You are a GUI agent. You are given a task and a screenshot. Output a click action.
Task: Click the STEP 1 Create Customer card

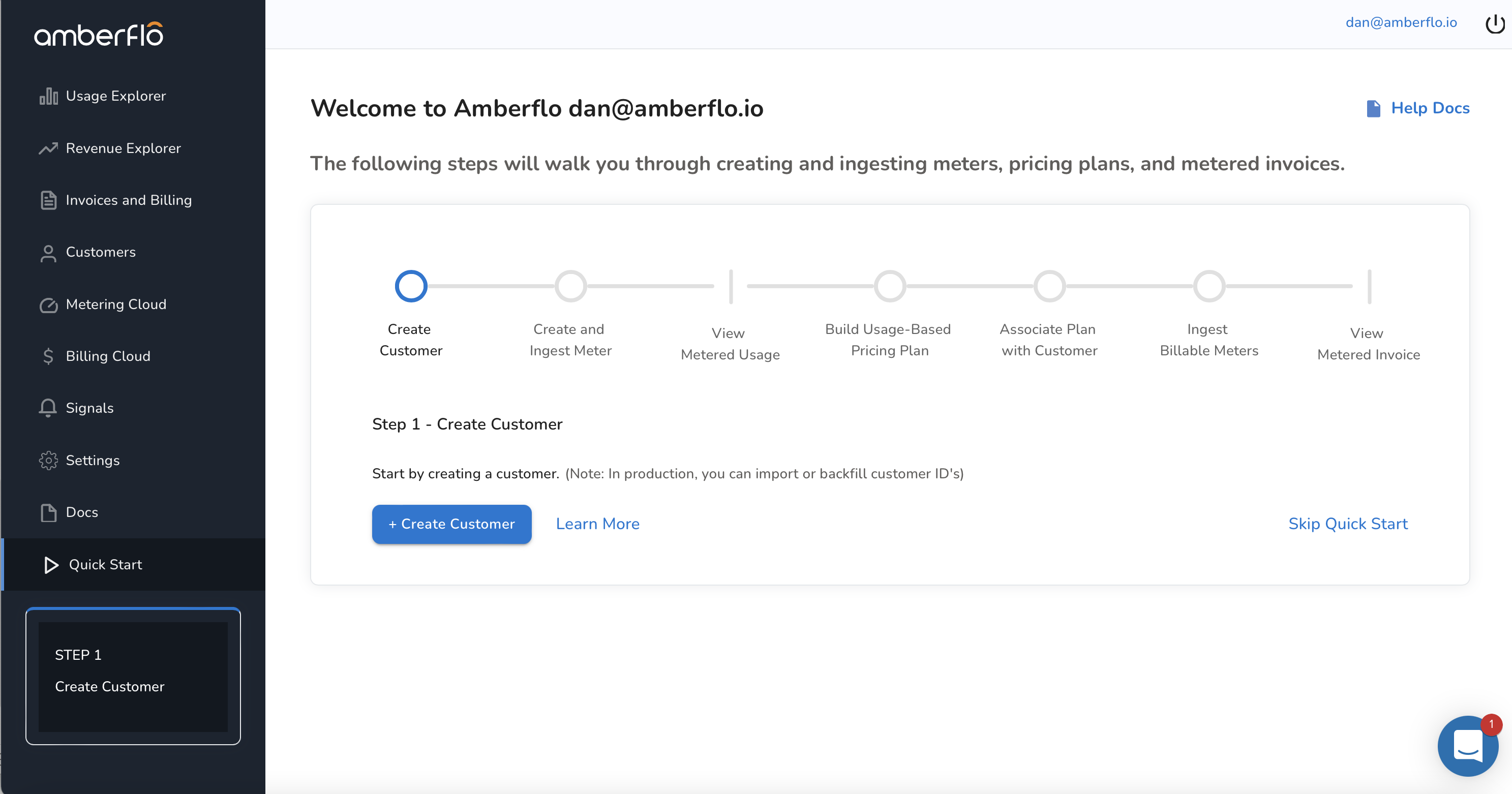(x=133, y=676)
